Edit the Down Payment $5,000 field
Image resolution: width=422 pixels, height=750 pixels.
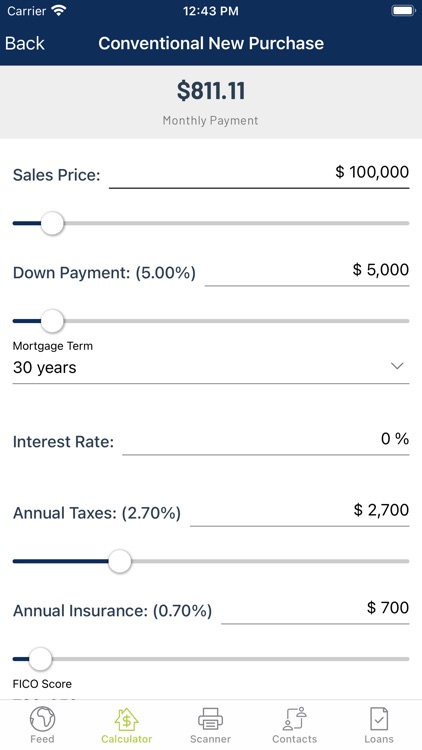pyautogui.click(x=307, y=271)
